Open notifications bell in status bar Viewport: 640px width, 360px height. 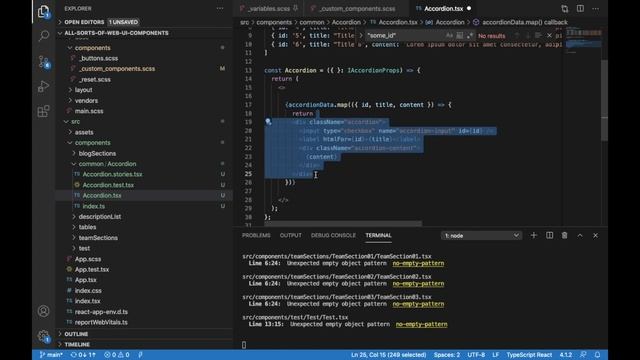(598, 355)
